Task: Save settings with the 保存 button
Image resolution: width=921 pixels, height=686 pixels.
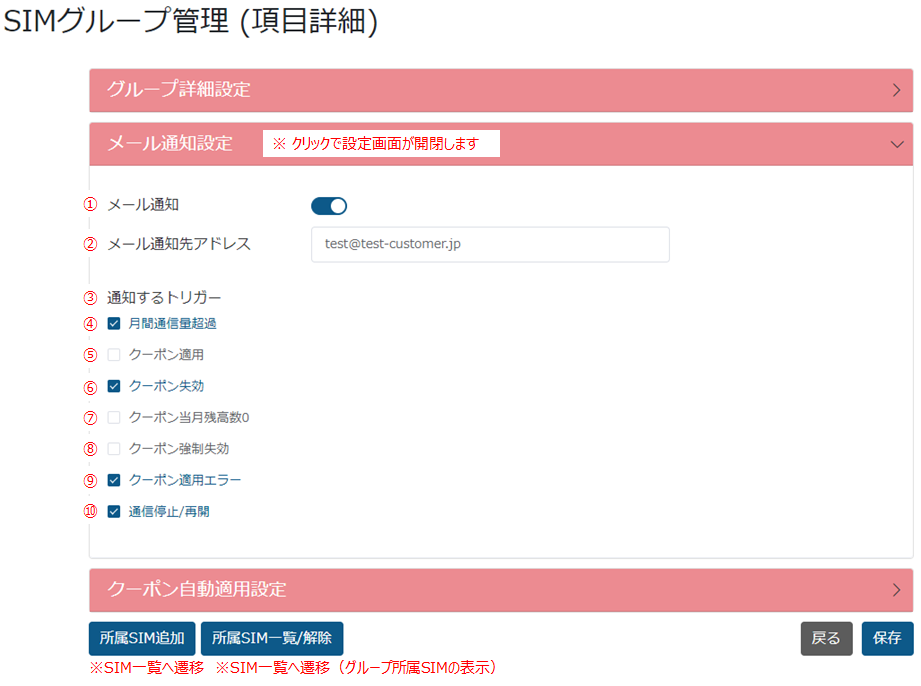Action: (887, 638)
